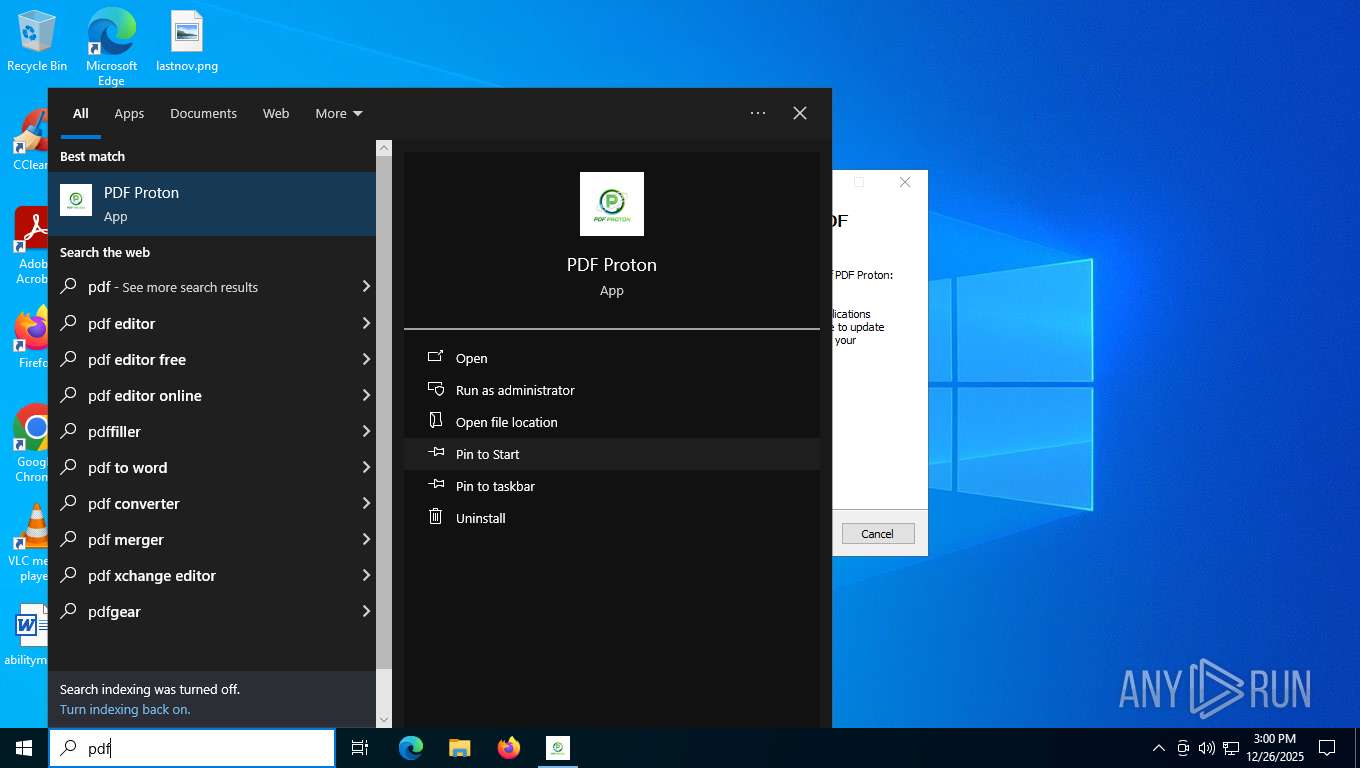Viewport: 1360px width, 768px height.
Task: Open Microsoft Edge desktop shortcut
Action: [111, 47]
